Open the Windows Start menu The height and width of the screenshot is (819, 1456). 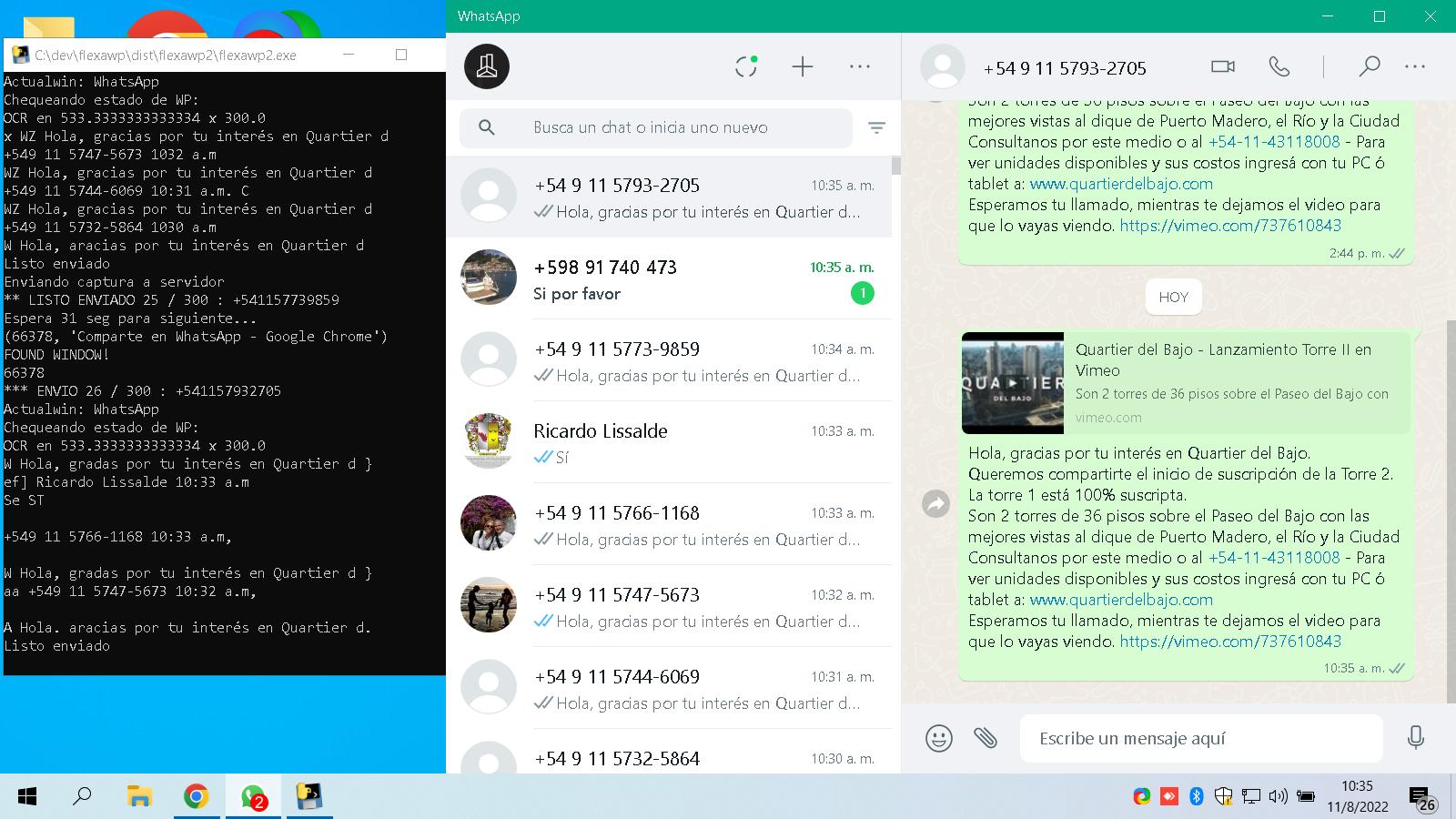pos(27,797)
